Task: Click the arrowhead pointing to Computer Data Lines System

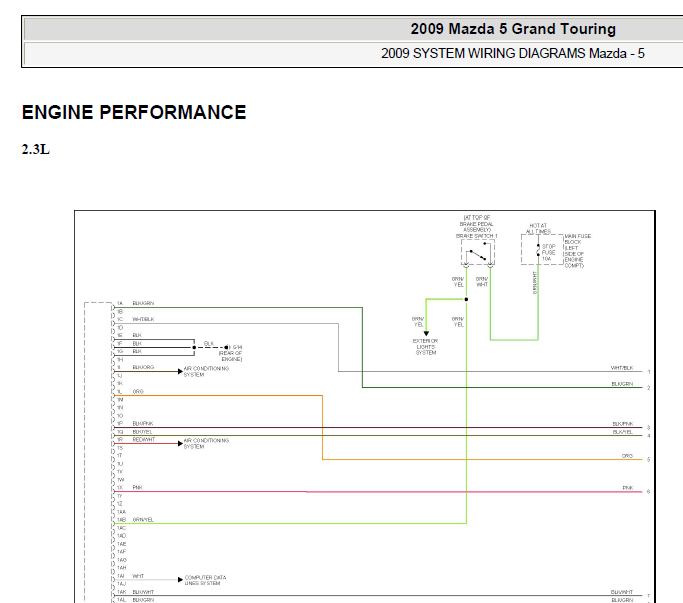Action: [180, 579]
